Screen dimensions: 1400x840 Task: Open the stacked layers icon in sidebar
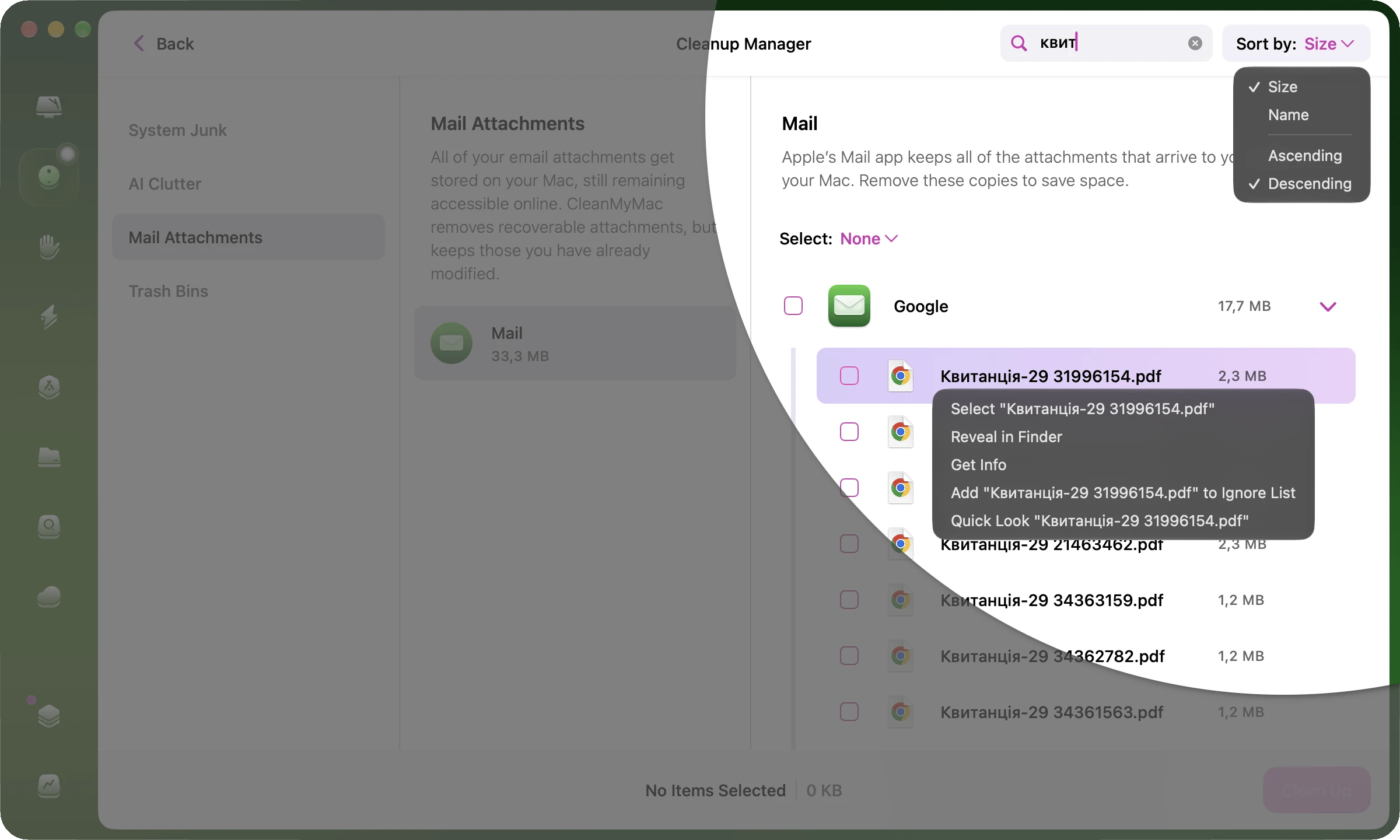[x=49, y=716]
